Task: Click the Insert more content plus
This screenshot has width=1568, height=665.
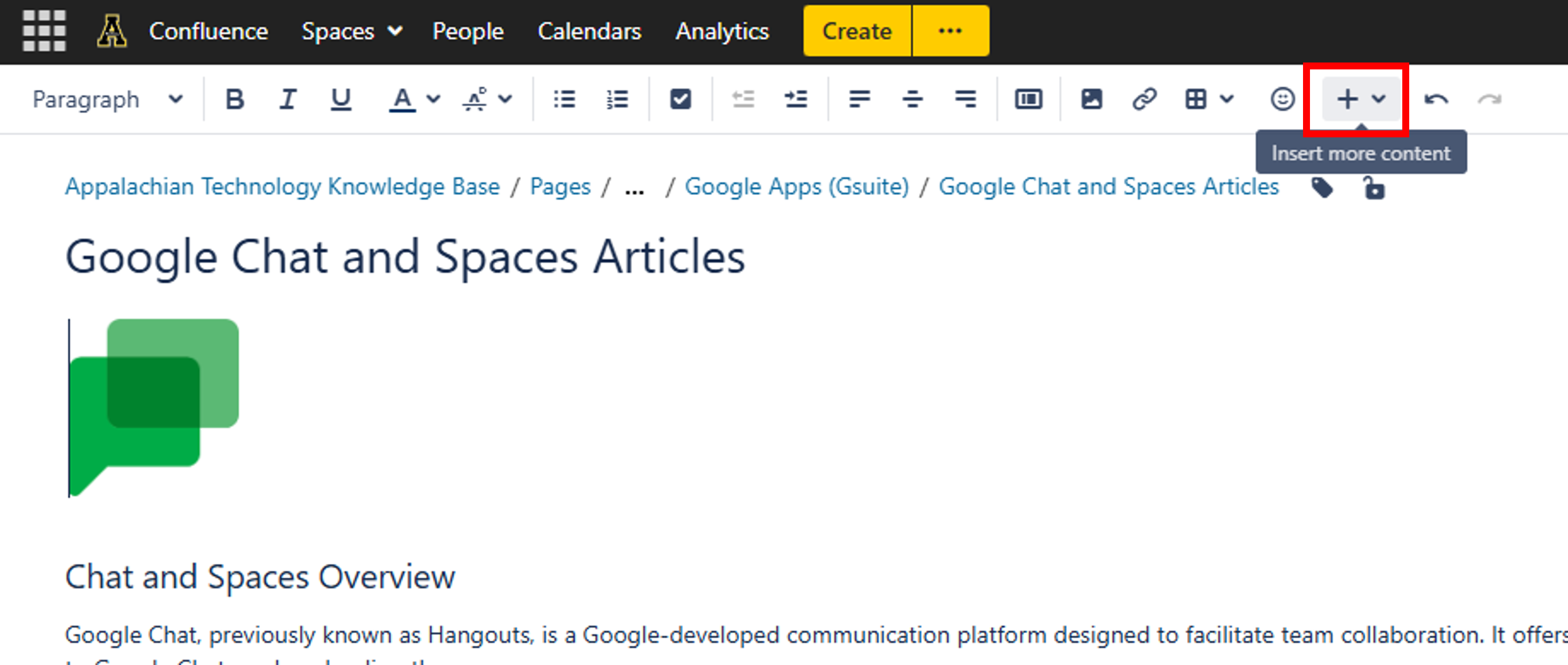Action: [1348, 99]
